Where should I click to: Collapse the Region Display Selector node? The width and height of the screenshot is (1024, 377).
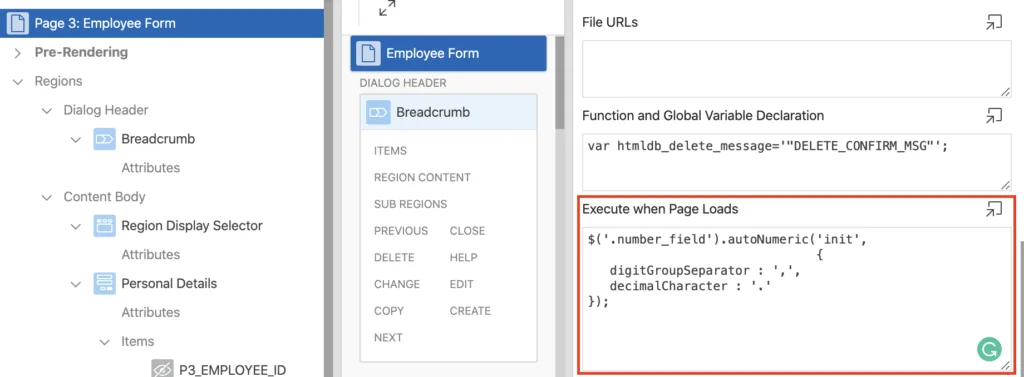76,226
